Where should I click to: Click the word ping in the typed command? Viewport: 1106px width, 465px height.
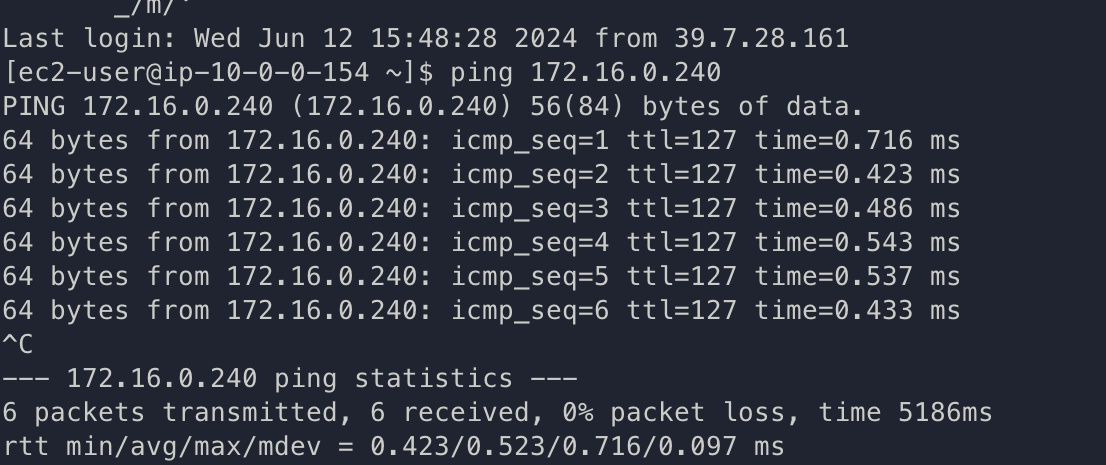(x=482, y=73)
